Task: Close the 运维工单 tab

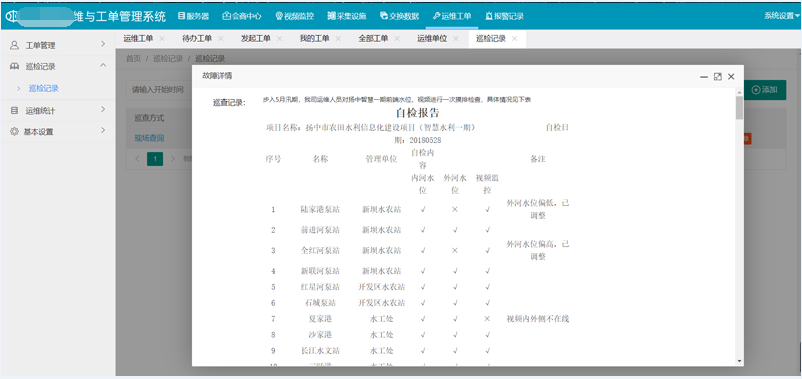Action: [x=162, y=38]
